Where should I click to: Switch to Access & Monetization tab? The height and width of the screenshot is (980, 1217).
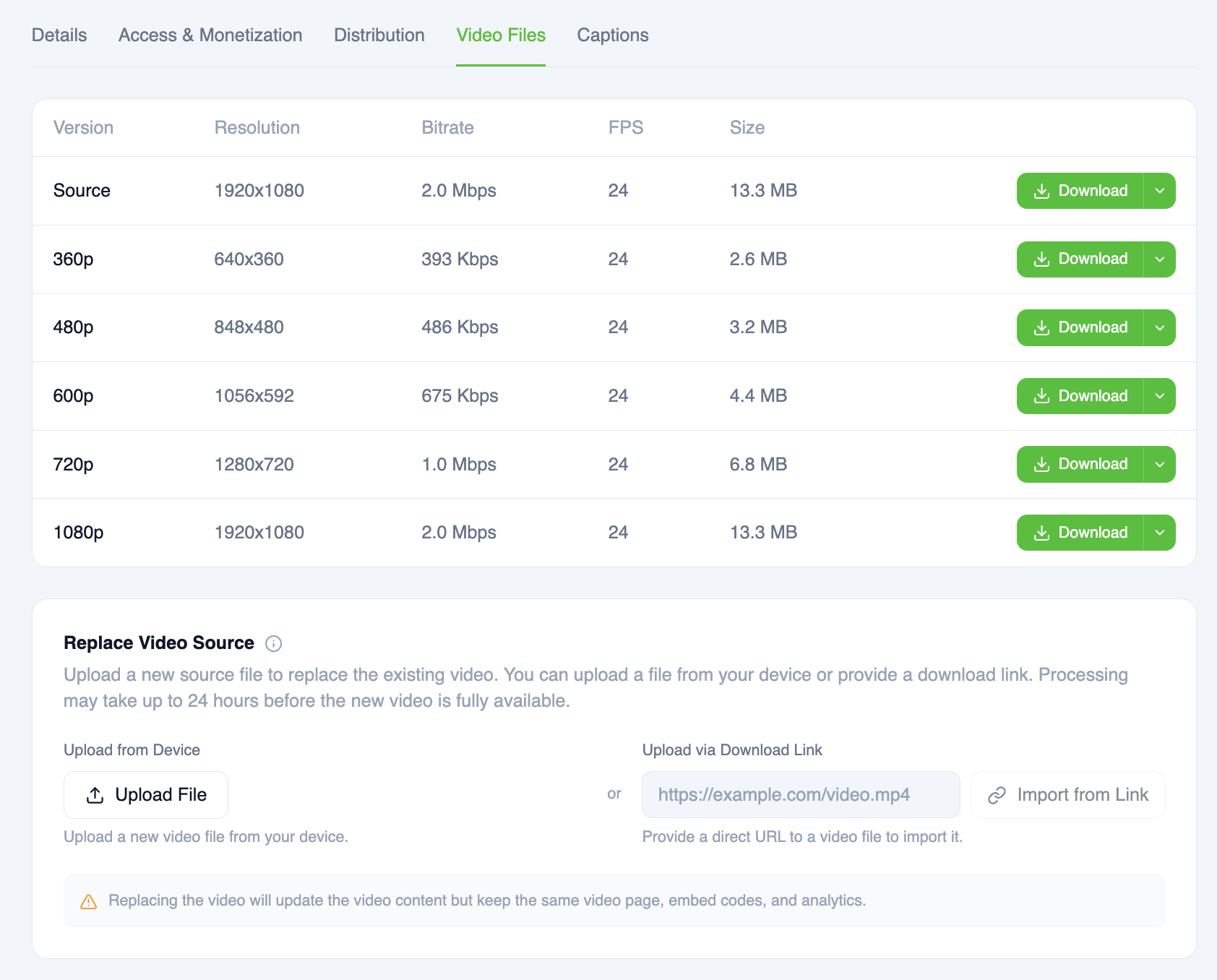coord(210,35)
